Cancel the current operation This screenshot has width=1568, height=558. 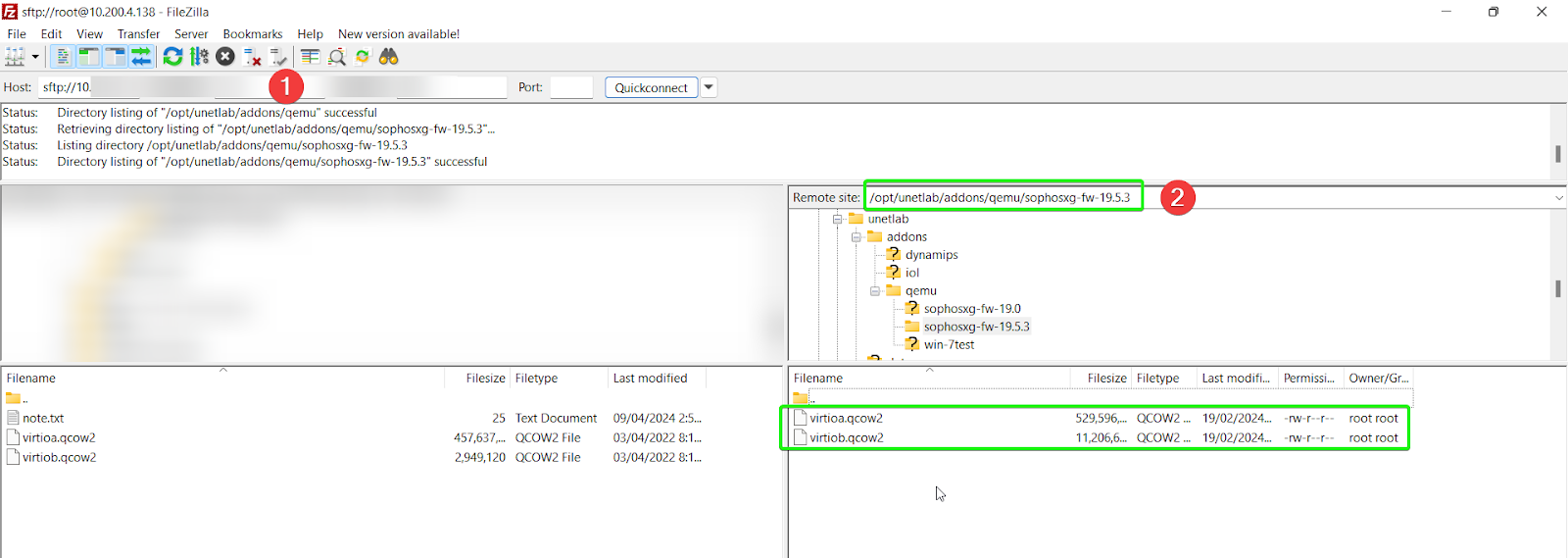click(225, 57)
